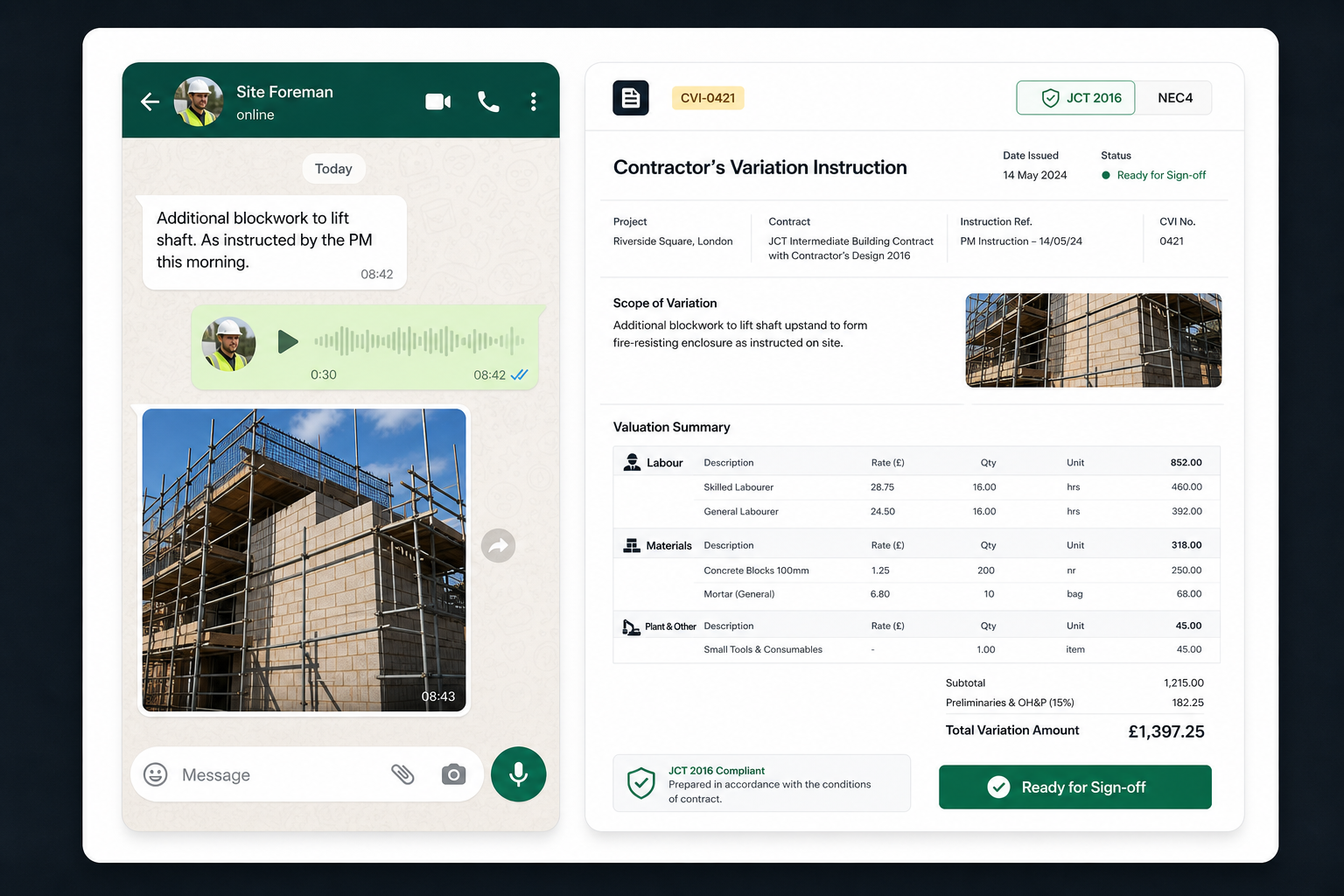Go back using the chat header arrow

pos(150,101)
